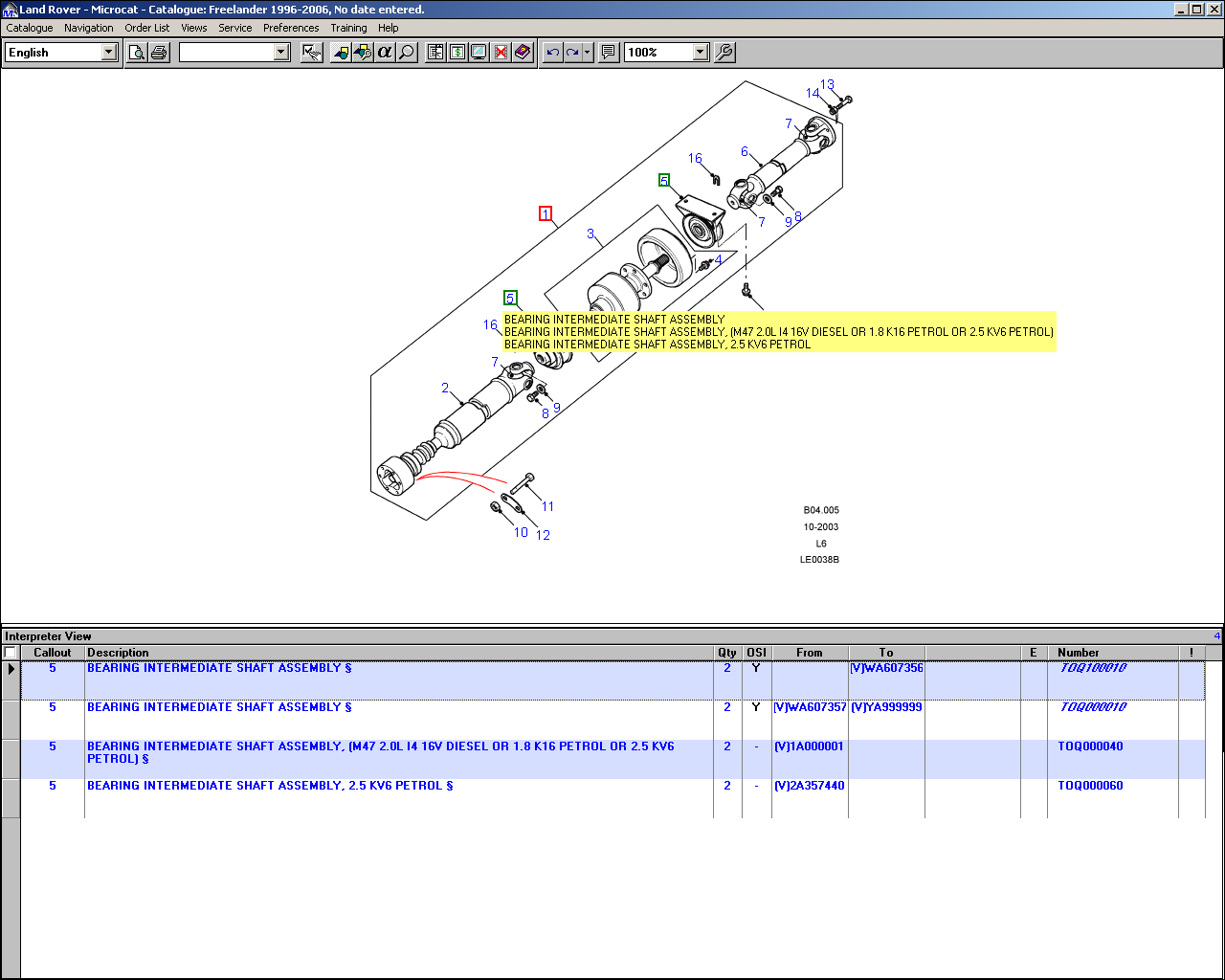This screenshot has width=1225, height=980.
Task: Click the book icon in toolbar
Action: [x=523, y=53]
